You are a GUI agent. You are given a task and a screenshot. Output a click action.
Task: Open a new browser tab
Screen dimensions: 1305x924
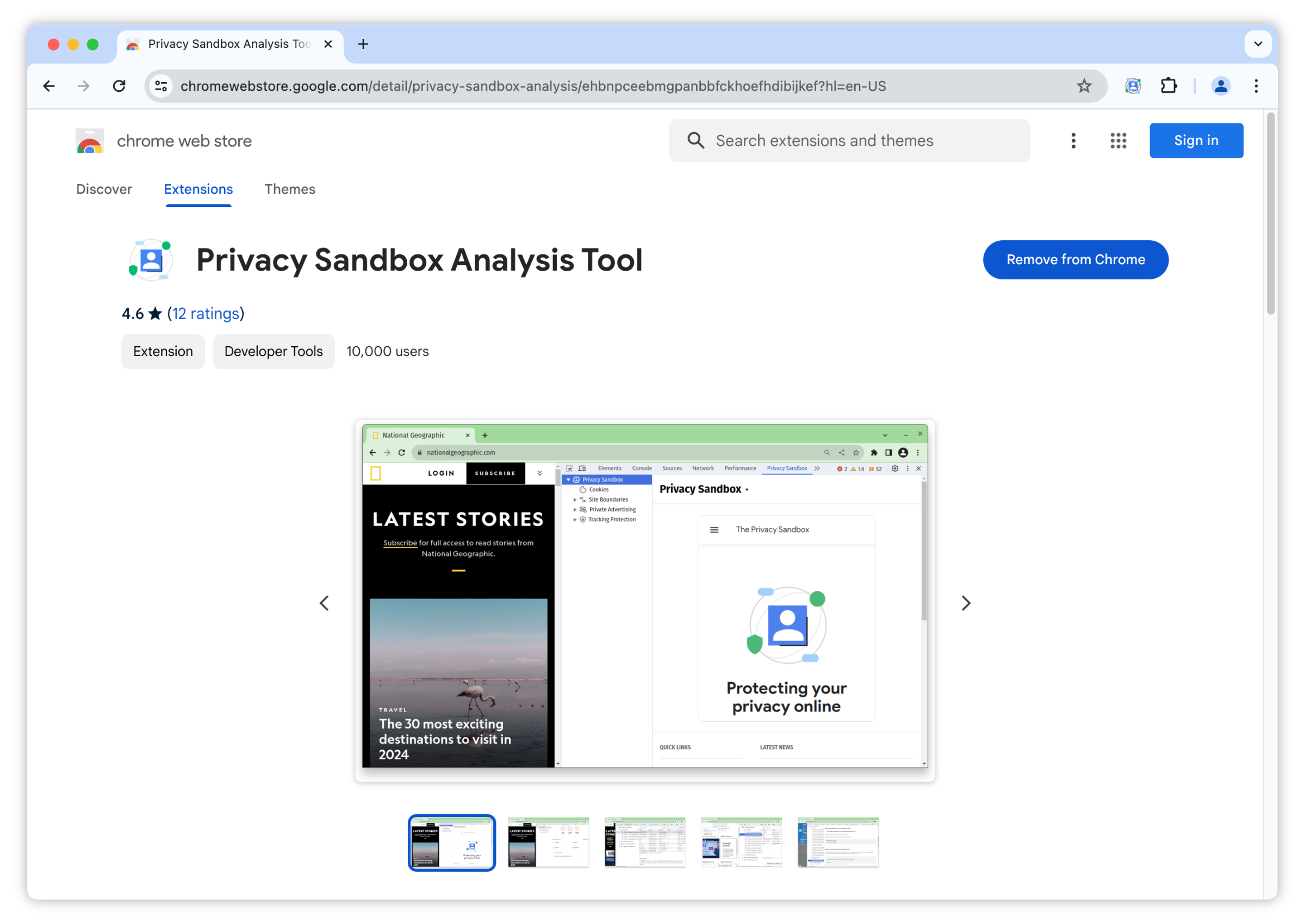pos(363,44)
